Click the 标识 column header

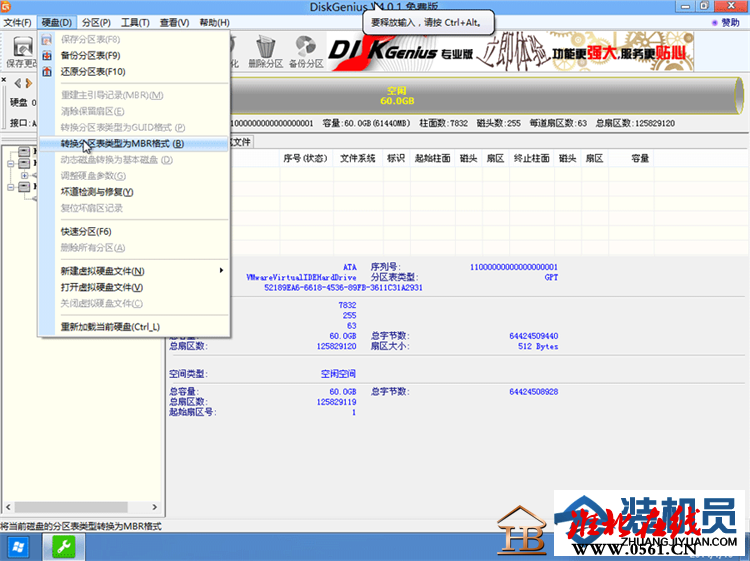point(396,158)
